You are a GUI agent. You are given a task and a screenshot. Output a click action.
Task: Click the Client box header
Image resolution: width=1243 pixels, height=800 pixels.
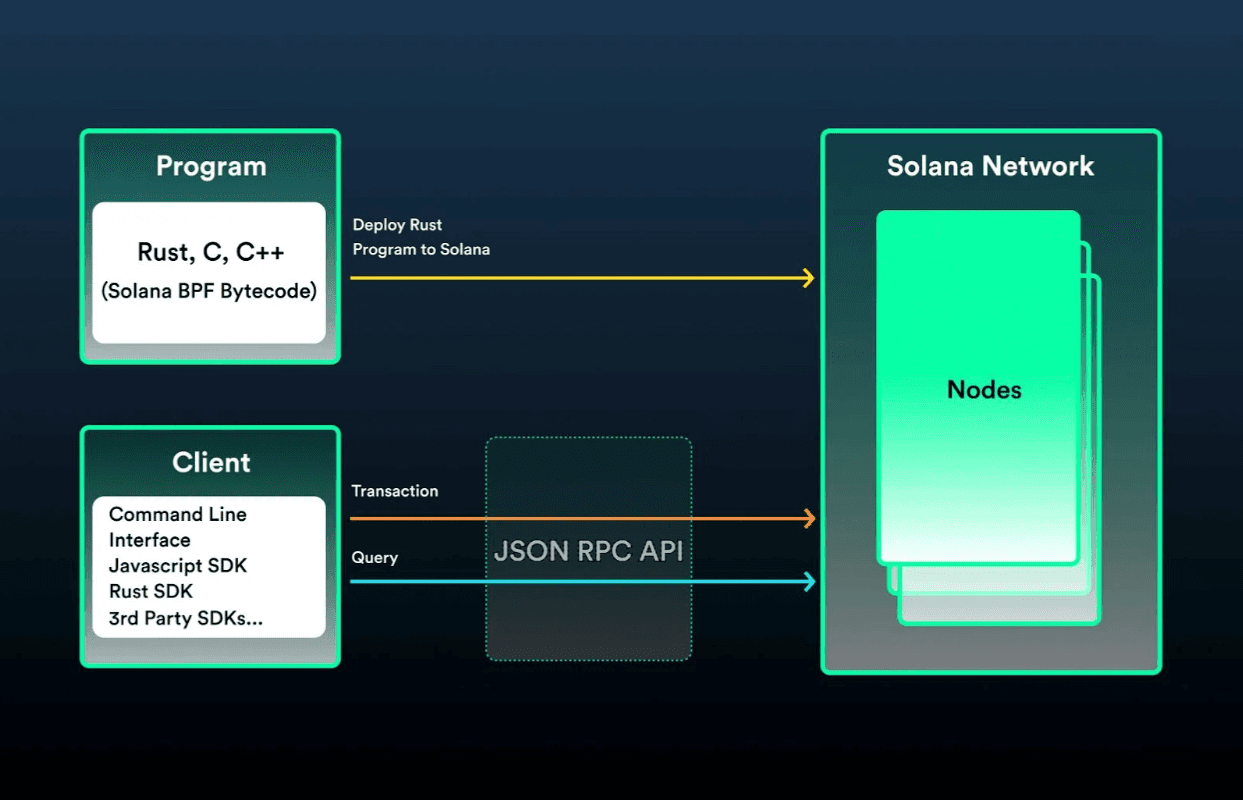point(210,462)
